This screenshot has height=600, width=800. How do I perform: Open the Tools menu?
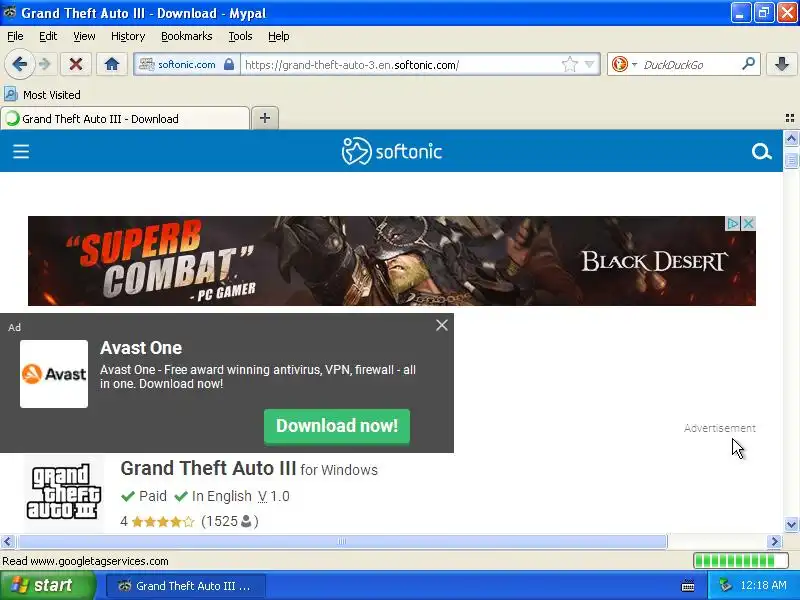(240, 36)
